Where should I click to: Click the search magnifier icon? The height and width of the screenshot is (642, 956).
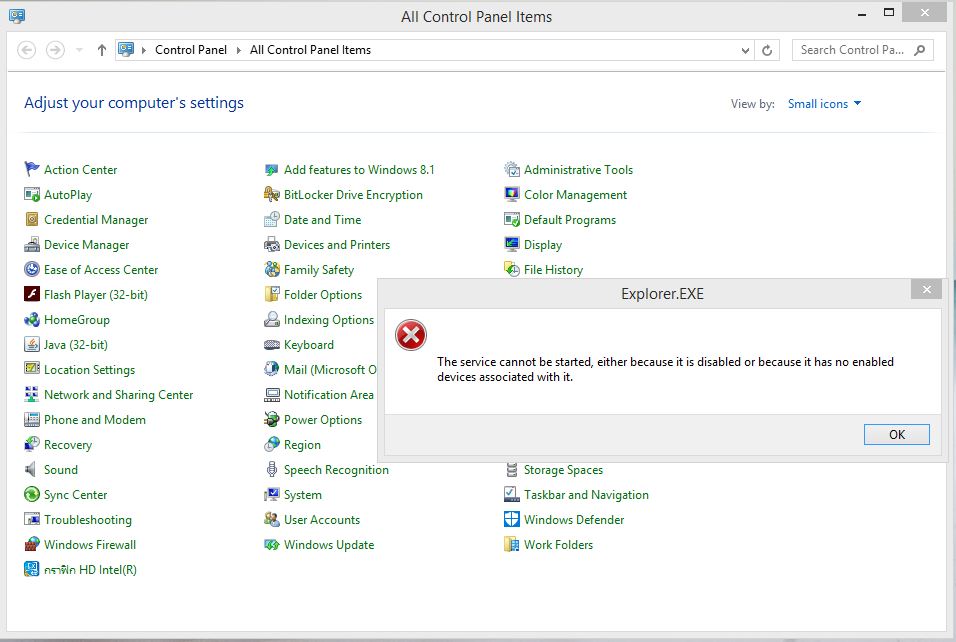pyautogui.click(x=919, y=50)
